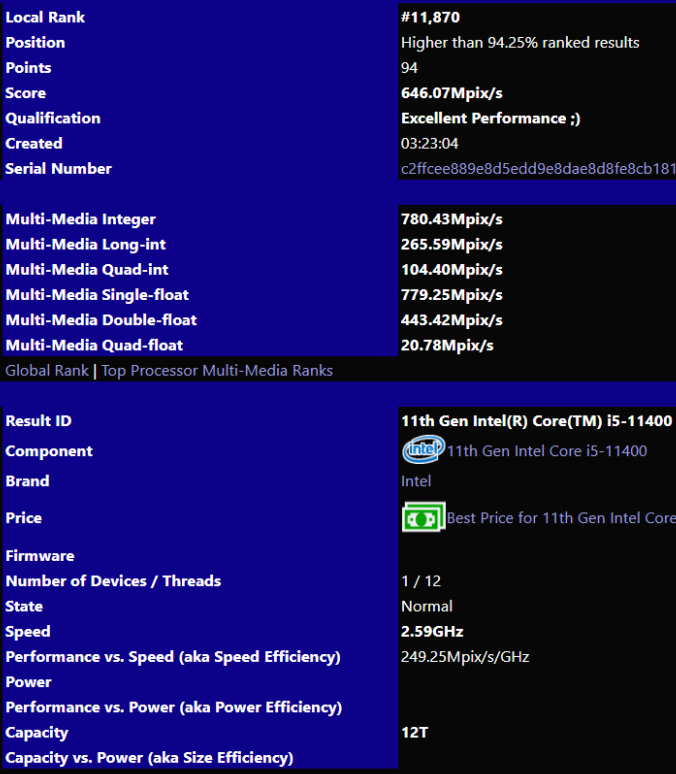This screenshot has width=676, height=774.
Task: Click the Intel logo icon
Action: pos(424,449)
